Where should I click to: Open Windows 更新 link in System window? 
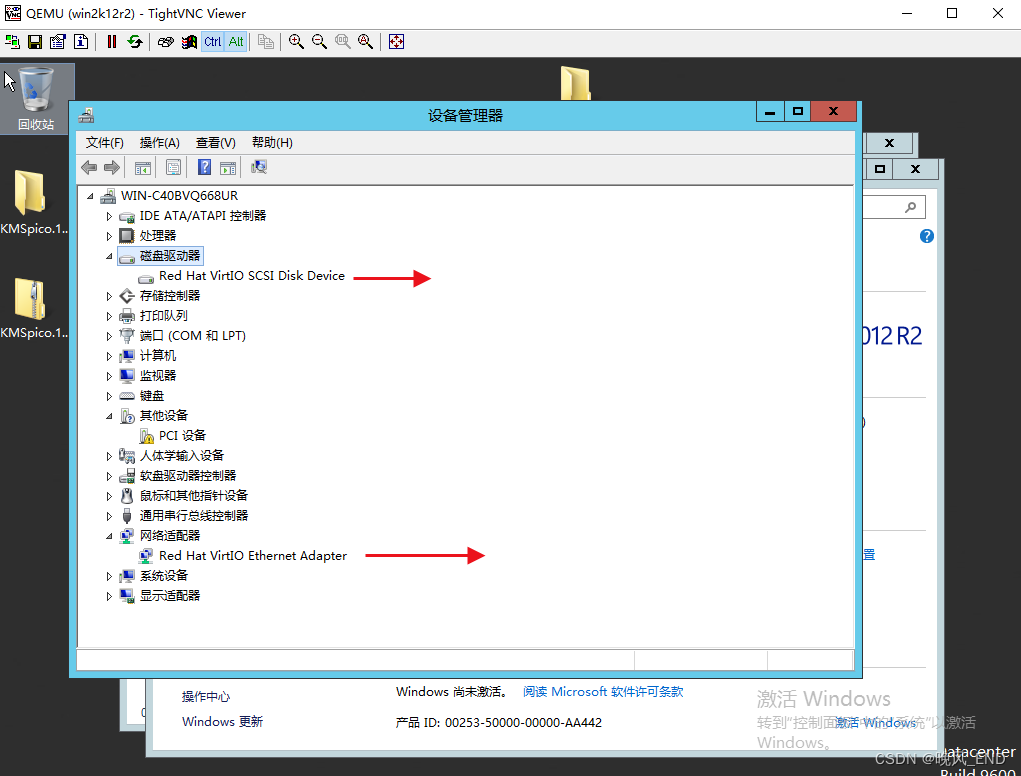[x=222, y=722]
